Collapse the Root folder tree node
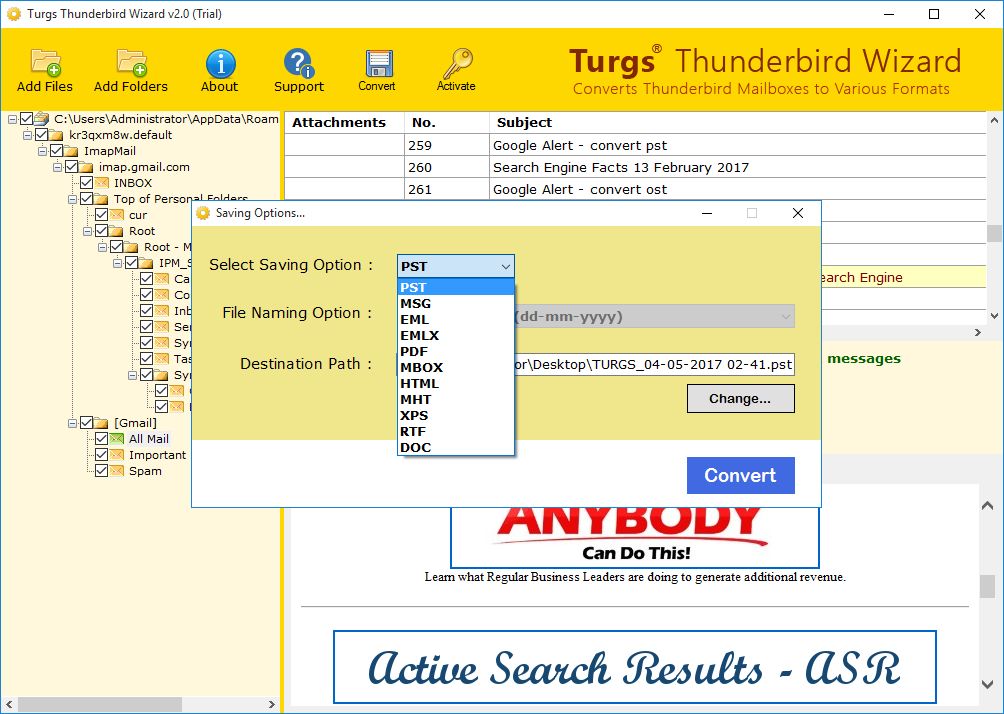 (x=87, y=231)
